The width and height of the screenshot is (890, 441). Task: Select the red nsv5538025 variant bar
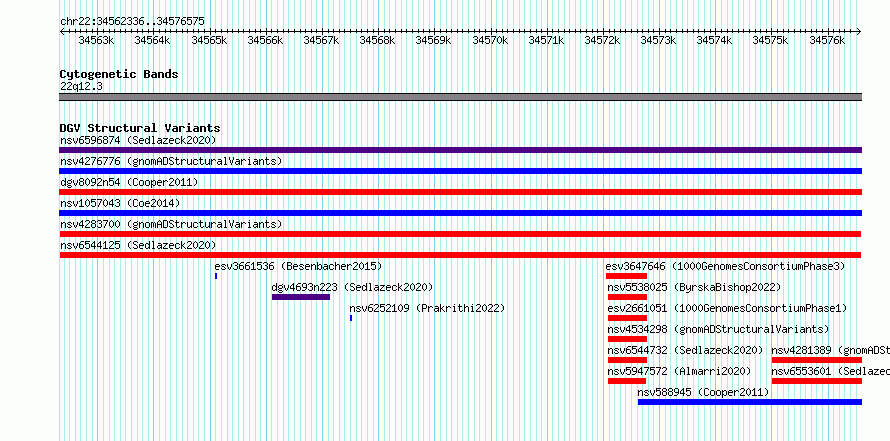coord(627,297)
